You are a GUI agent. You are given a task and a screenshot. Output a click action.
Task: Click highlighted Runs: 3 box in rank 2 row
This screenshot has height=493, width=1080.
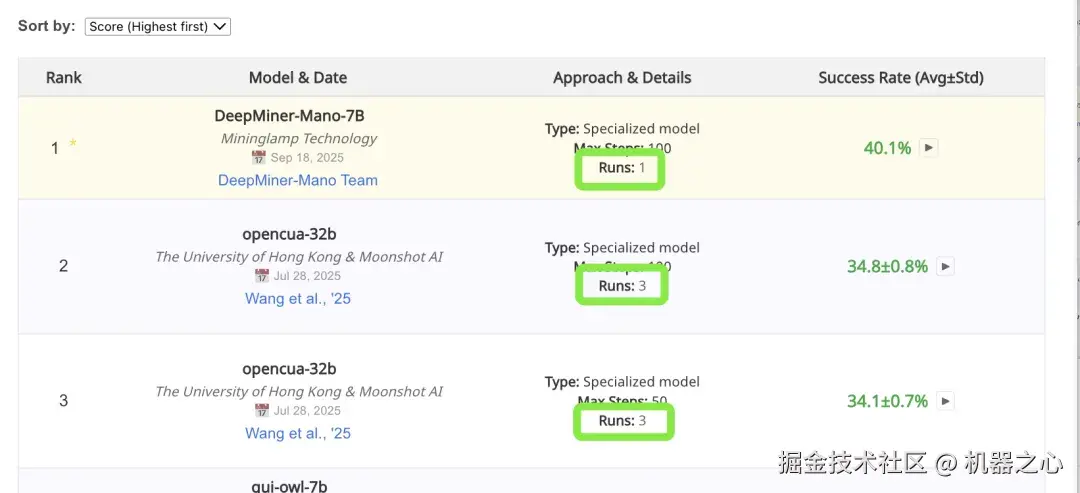click(x=621, y=286)
